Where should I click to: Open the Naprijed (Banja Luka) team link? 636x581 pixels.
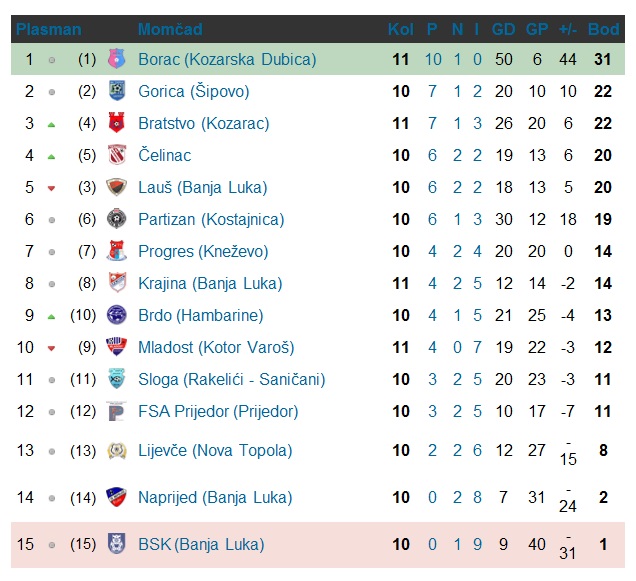(213, 498)
